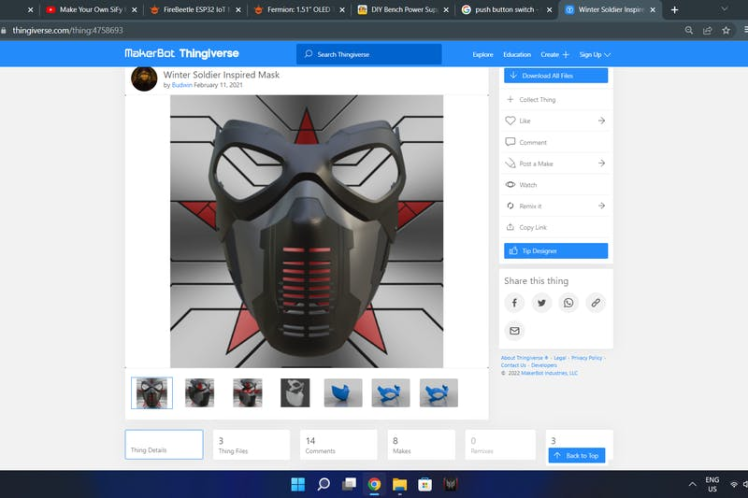
Task: Select the second mask thumbnail
Action: 199,393
